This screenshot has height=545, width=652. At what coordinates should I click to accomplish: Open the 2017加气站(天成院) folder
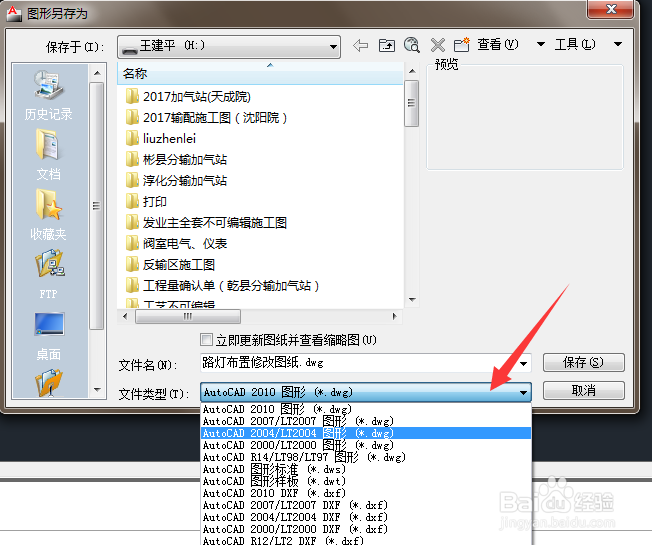(188, 96)
